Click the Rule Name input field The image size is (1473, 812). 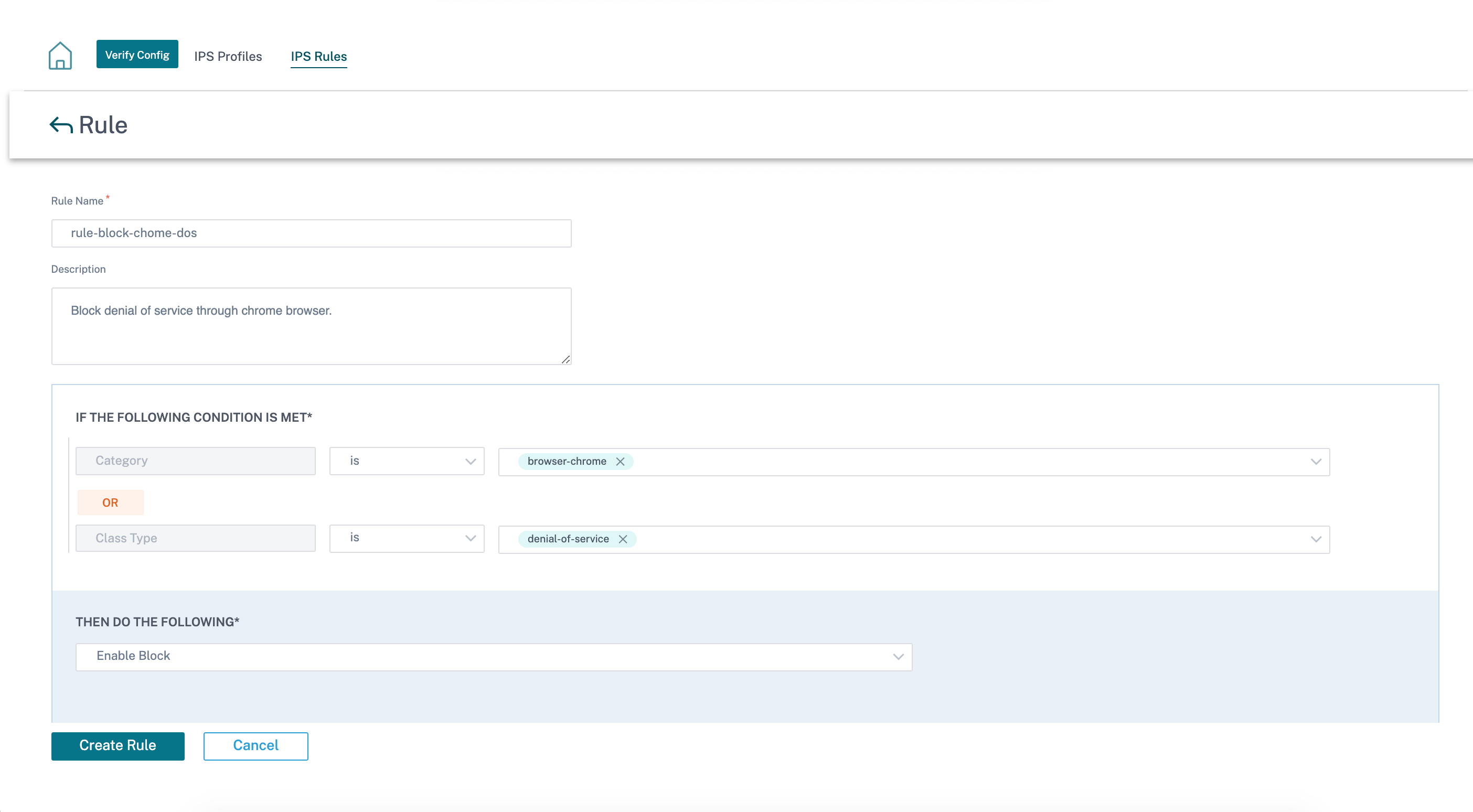point(311,233)
